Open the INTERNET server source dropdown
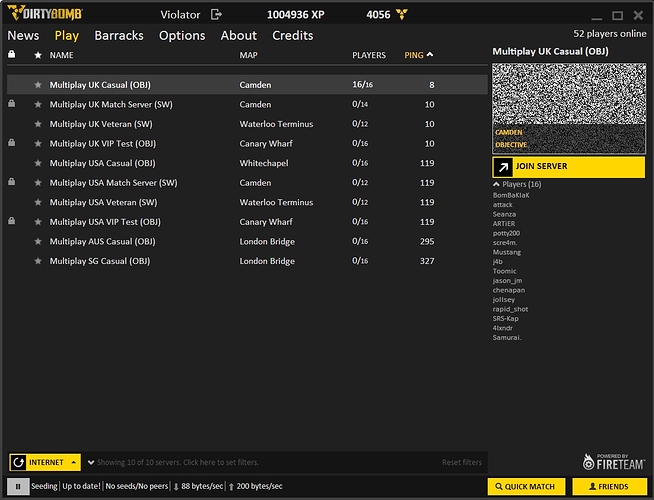Viewport: 654px width, 500px height. click(73, 462)
